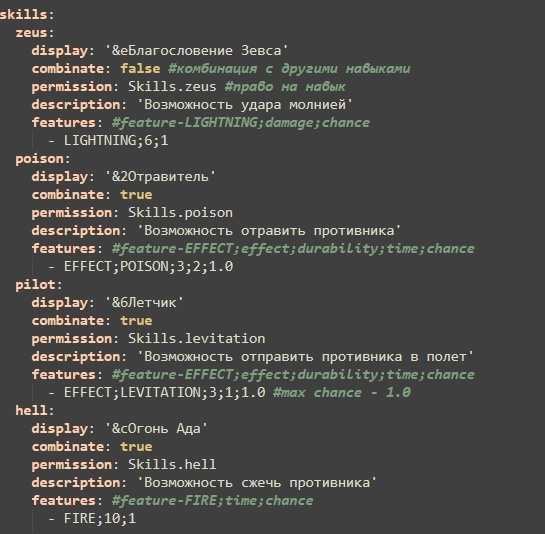This screenshot has width=545, height=534.
Task: Click the '#max chance - 1.0' comment
Action: tap(342, 393)
